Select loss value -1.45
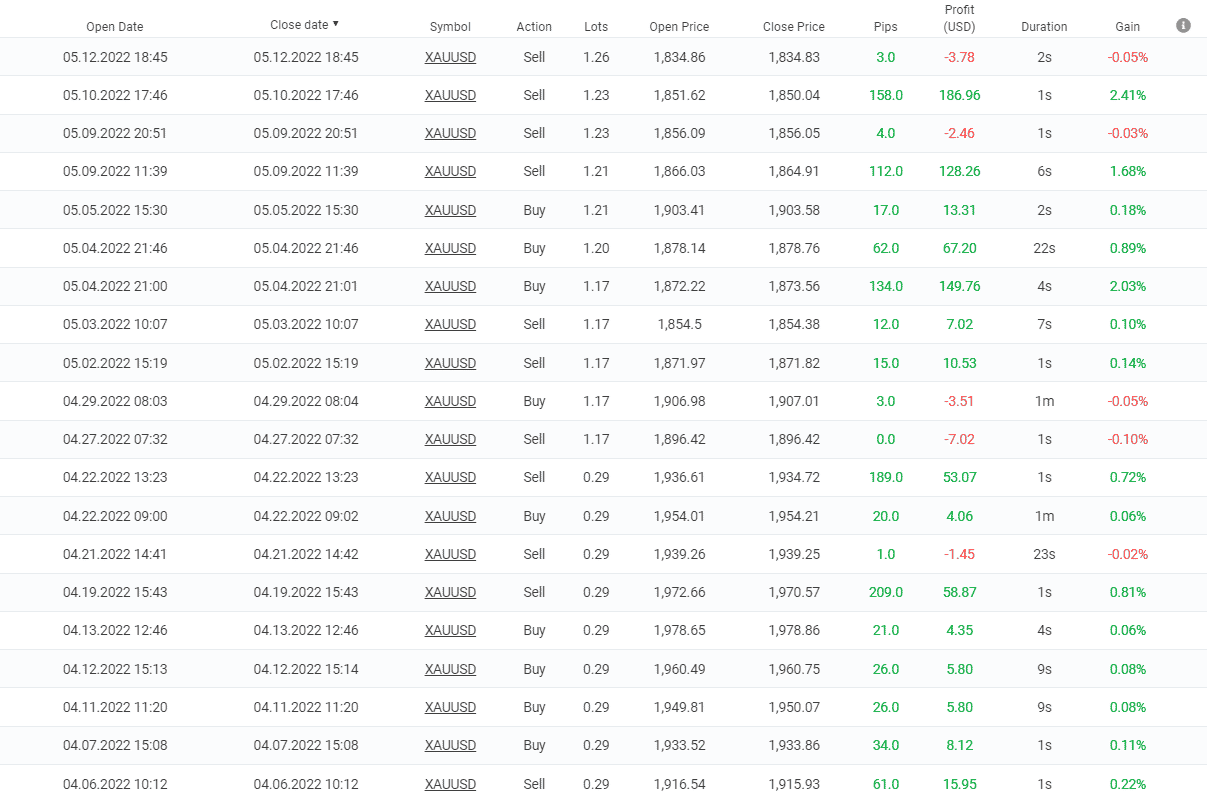The image size is (1207, 803). [960, 554]
